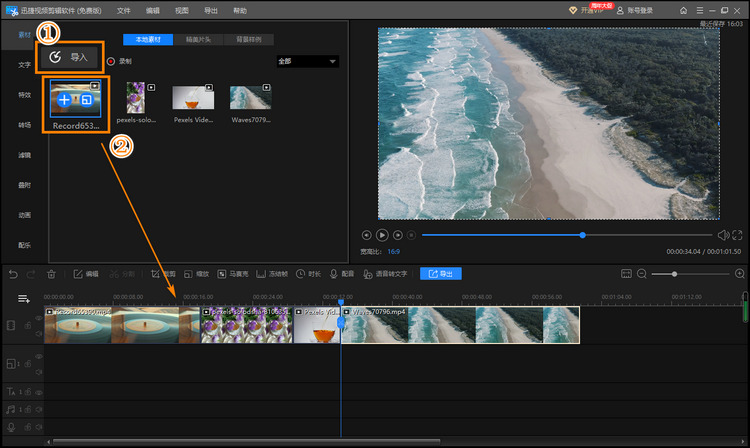The height and width of the screenshot is (448, 750).
Task: Click the 语音转文字 speech-to-text tool
Action: click(385, 274)
